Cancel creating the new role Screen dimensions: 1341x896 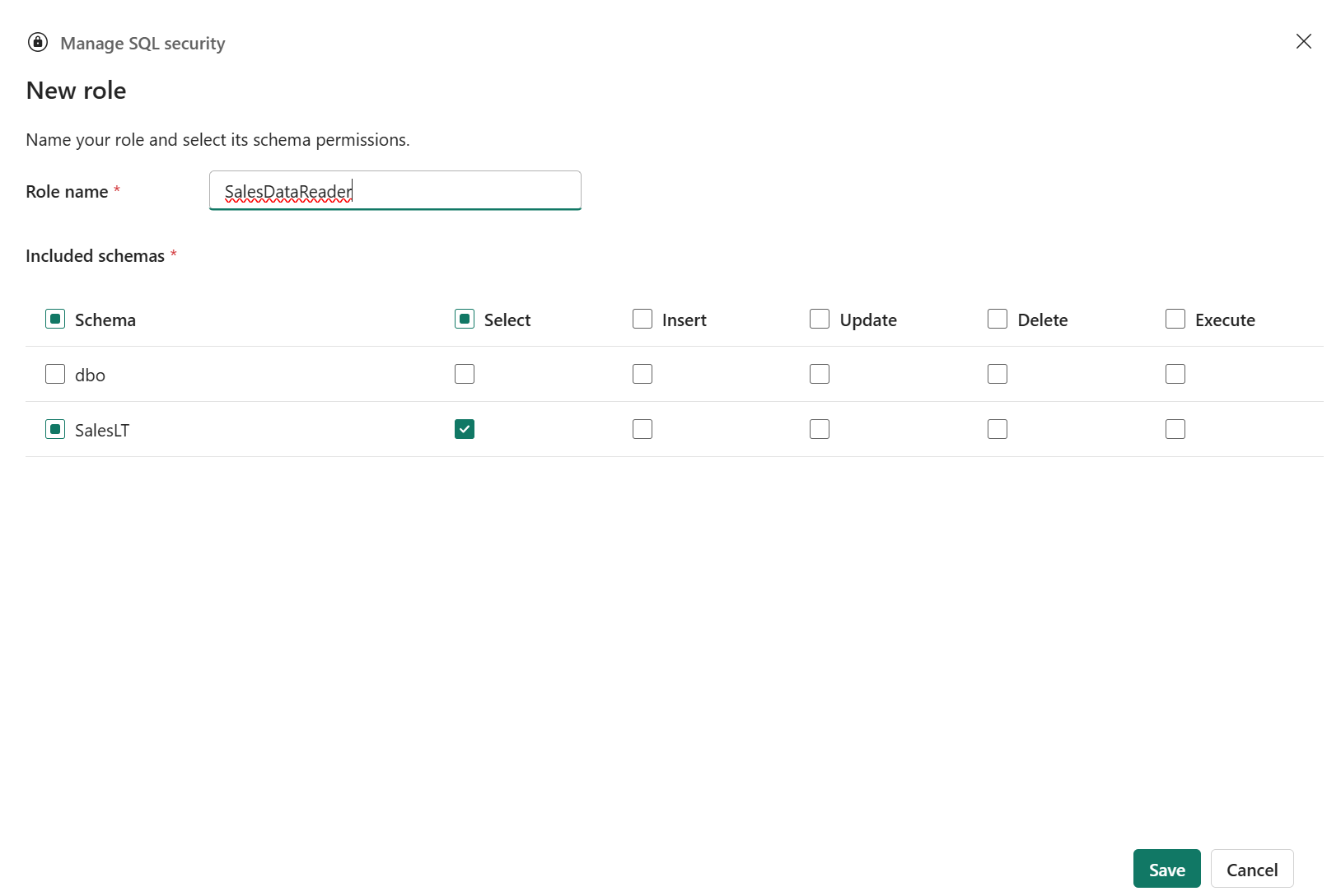point(1252,869)
